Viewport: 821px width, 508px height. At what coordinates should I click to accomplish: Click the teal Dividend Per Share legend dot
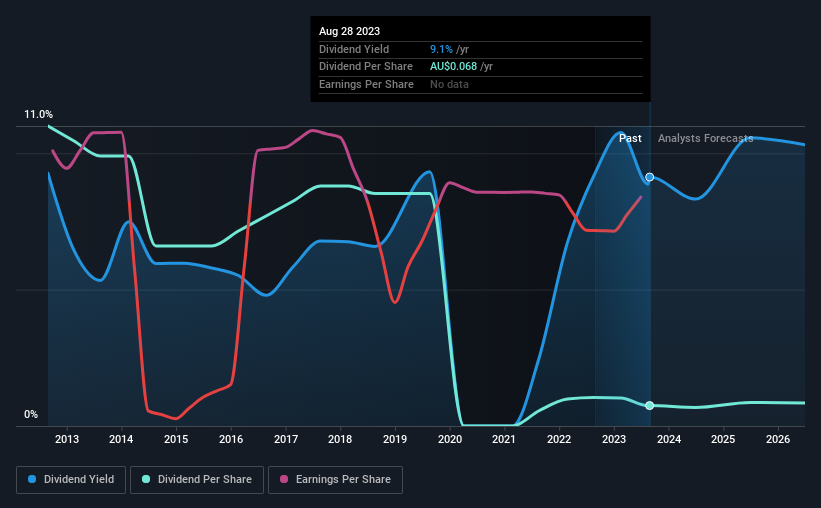pyautogui.click(x=146, y=479)
